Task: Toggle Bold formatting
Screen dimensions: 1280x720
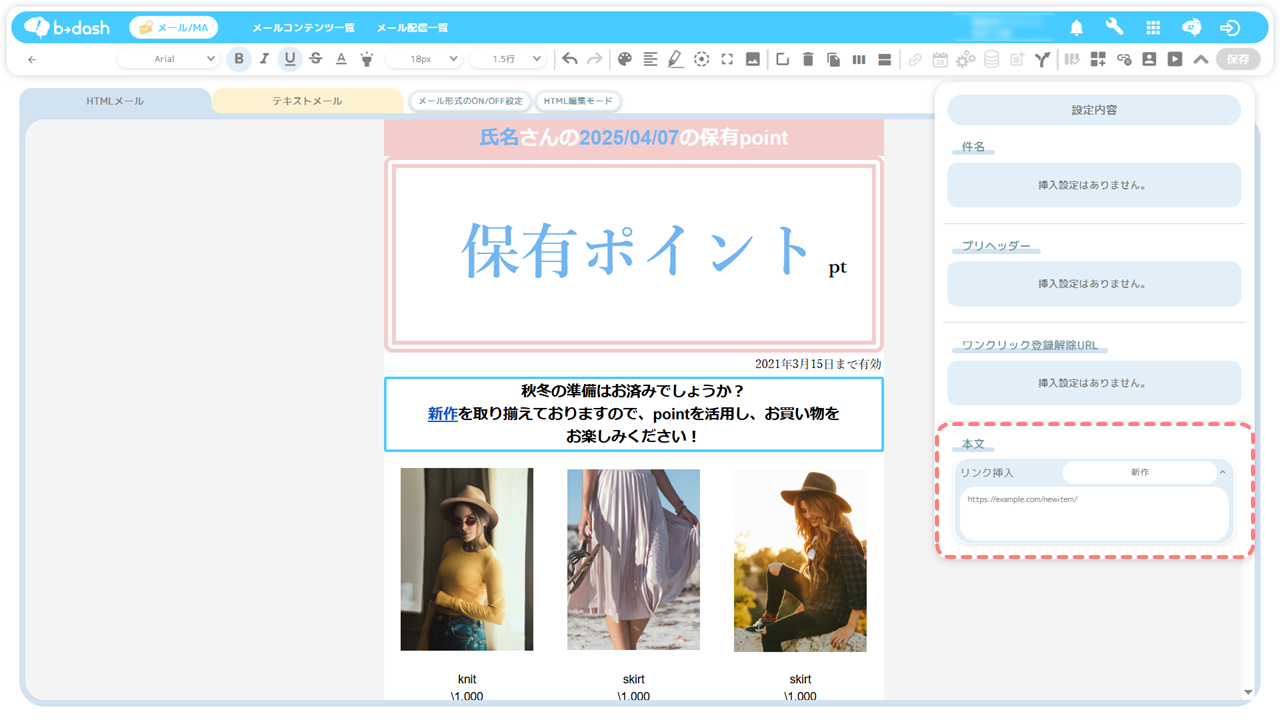Action: pyautogui.click(x=238, y=59)
